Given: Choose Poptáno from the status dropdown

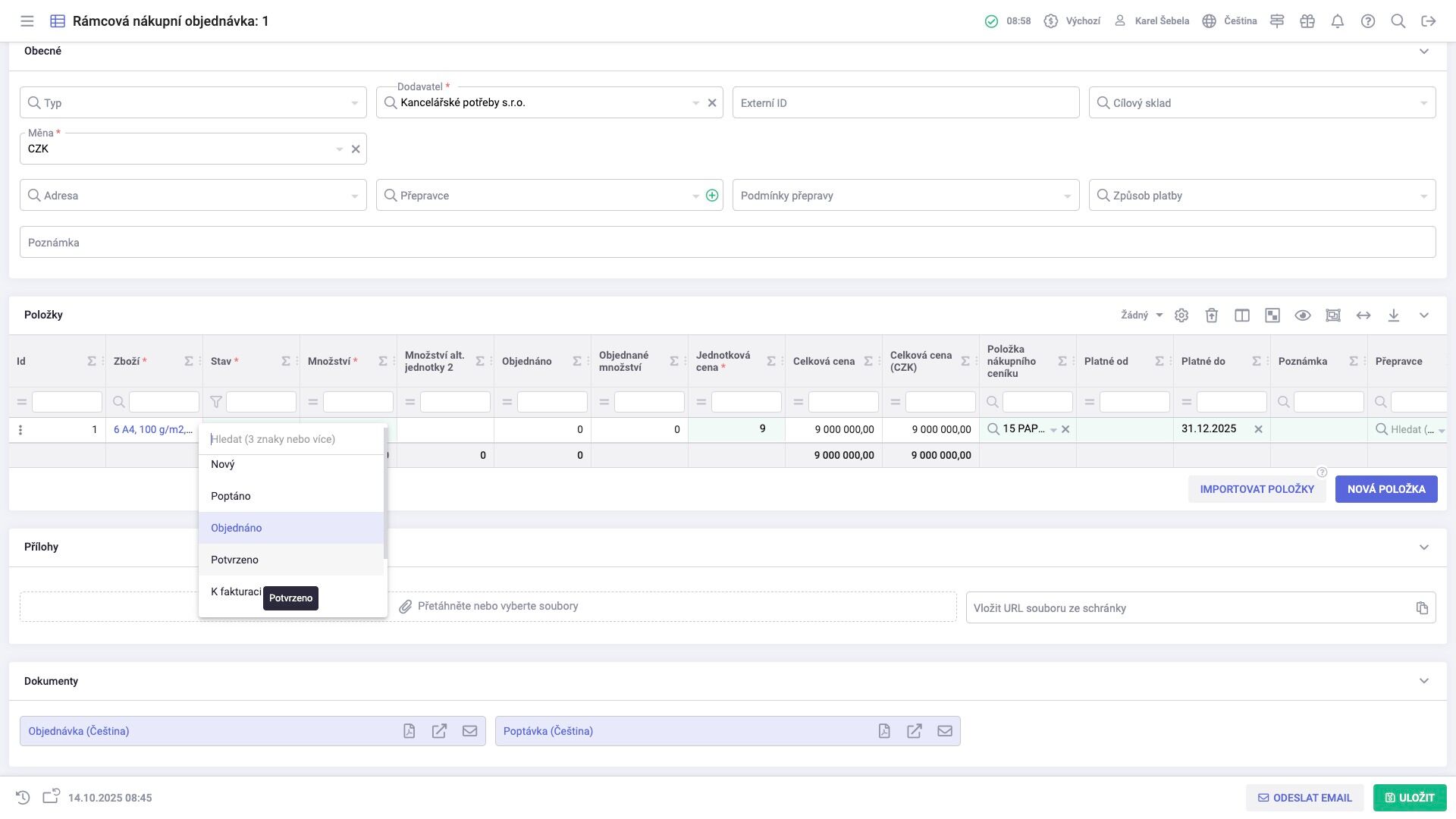Looking at the screenshot, I should (231, 496).
